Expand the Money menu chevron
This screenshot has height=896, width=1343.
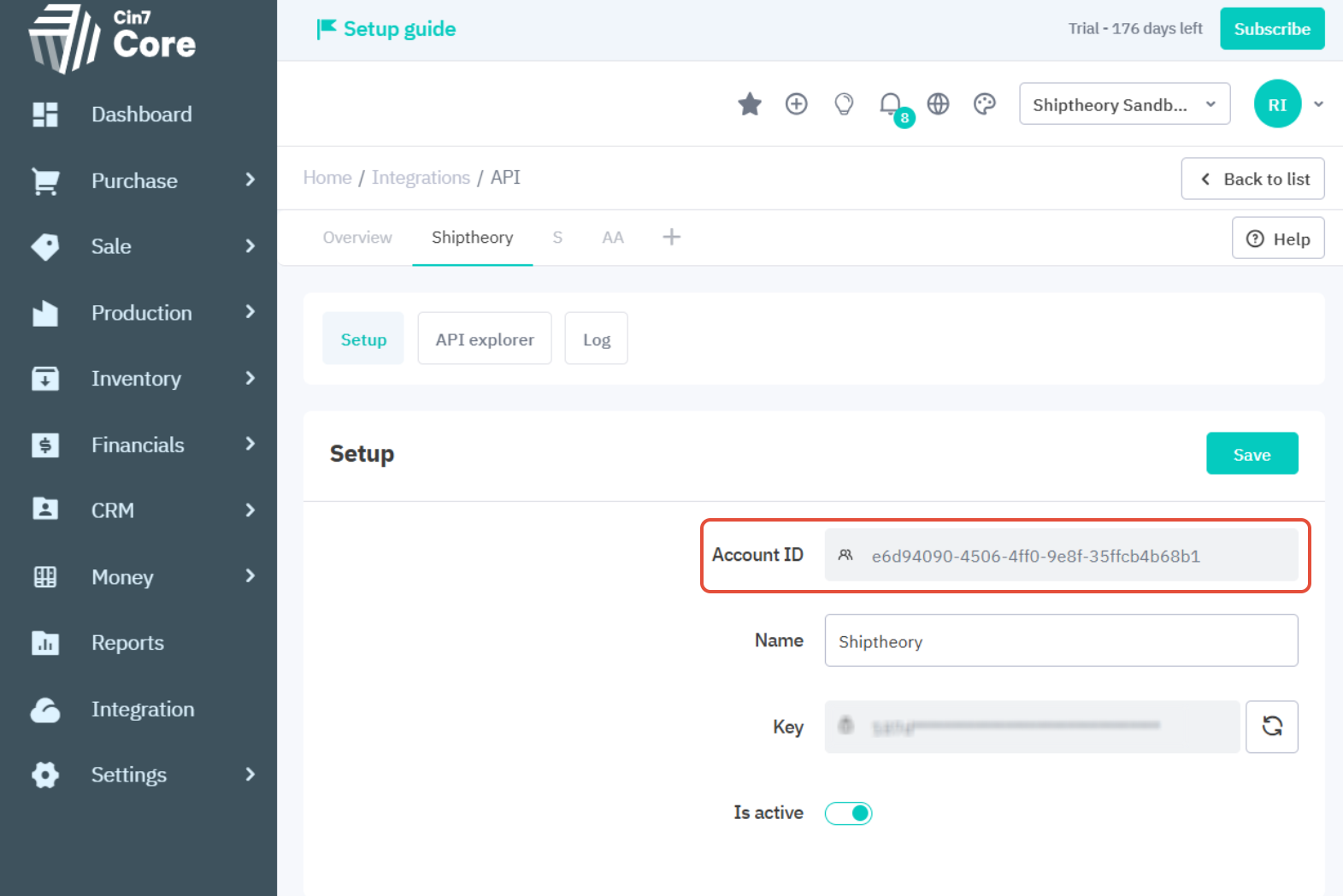click(250, 576)
